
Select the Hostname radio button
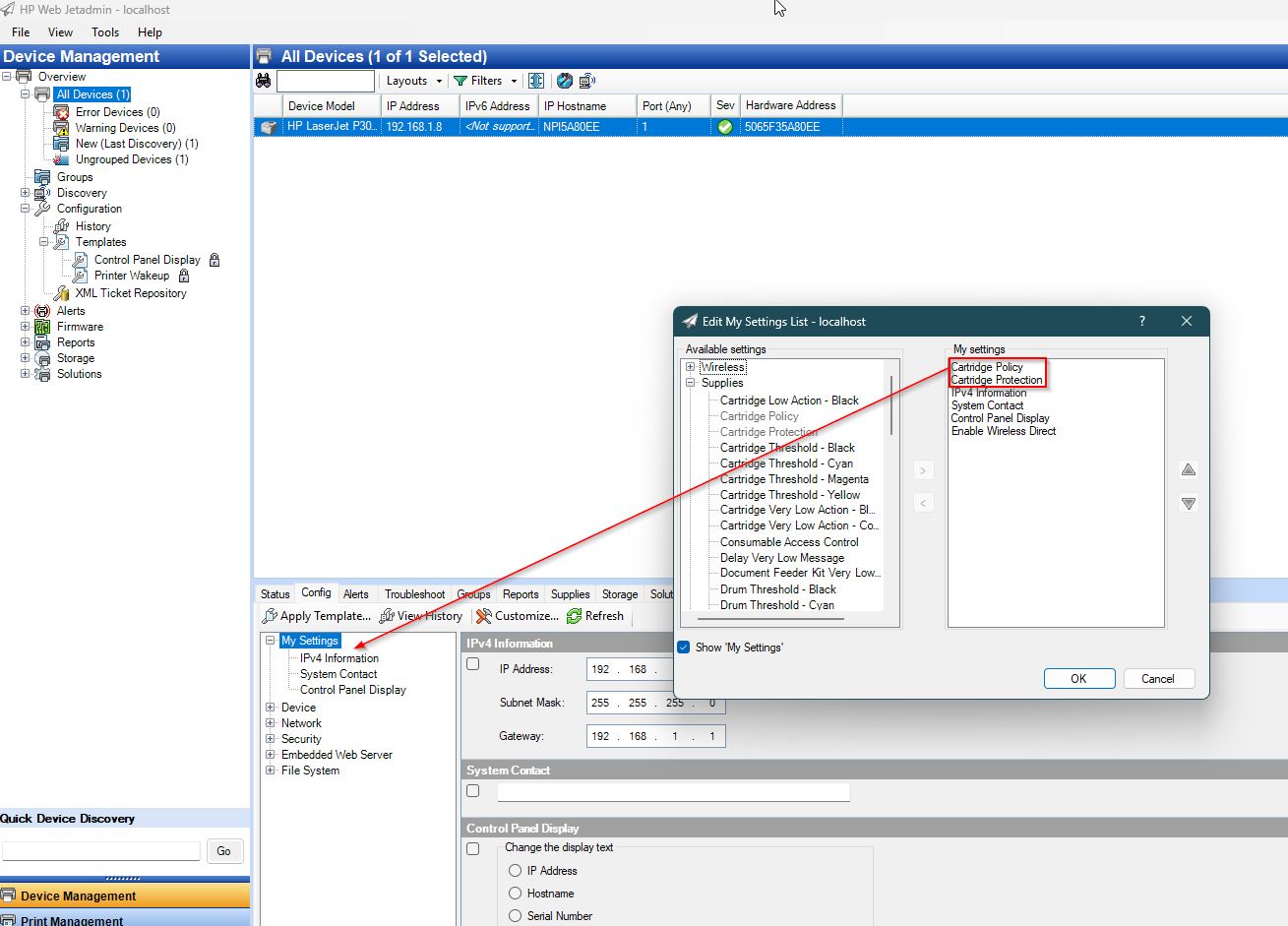(x=515, y=894)
